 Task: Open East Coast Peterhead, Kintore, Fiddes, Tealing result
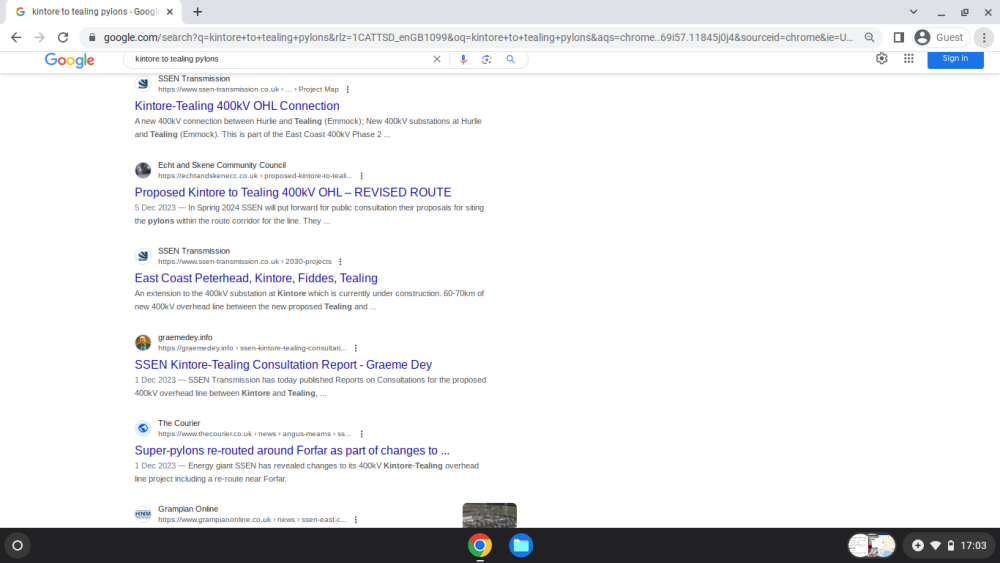point(256,278)
